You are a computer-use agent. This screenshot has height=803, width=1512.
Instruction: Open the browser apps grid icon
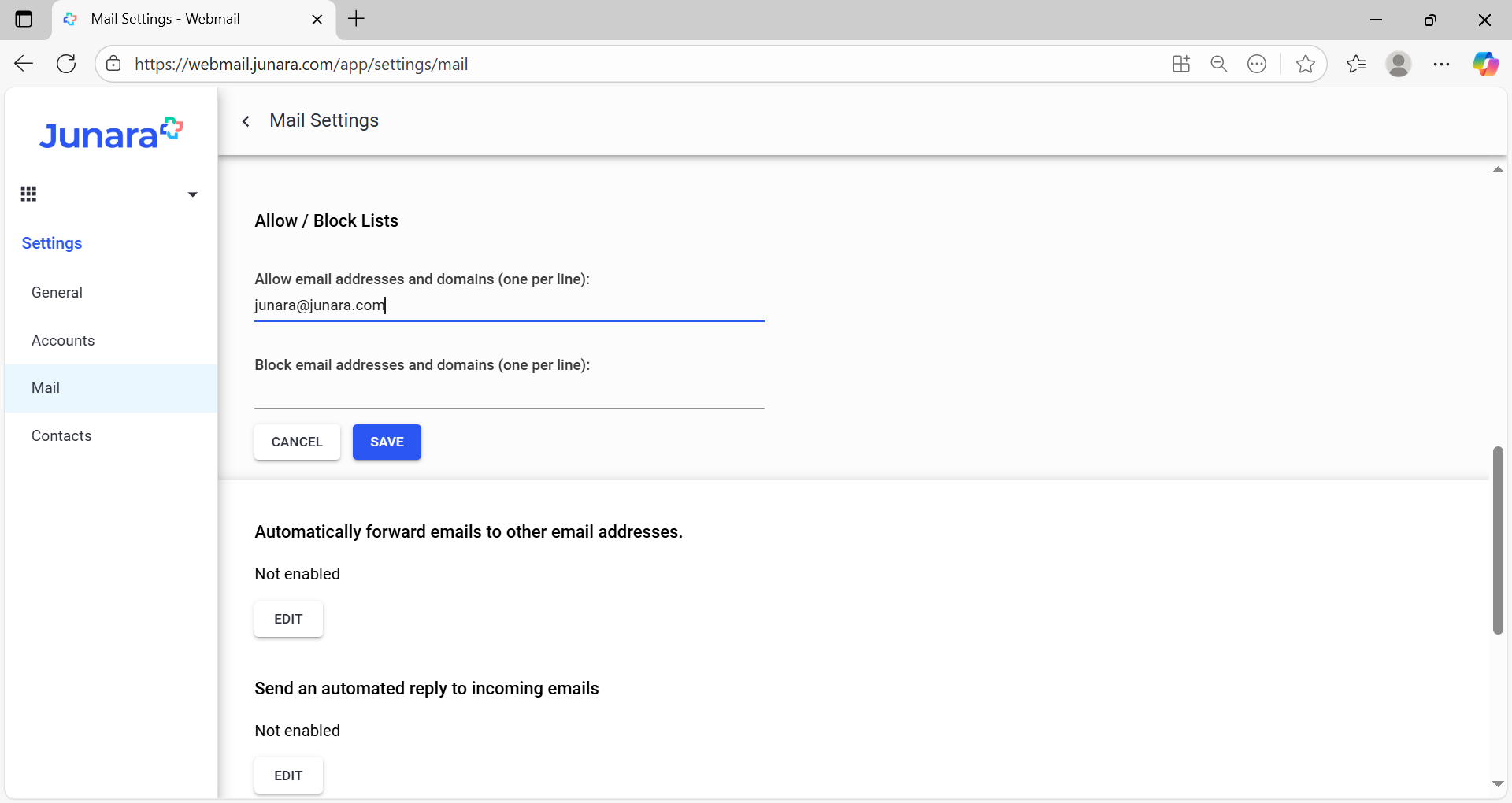[1181, 64]
